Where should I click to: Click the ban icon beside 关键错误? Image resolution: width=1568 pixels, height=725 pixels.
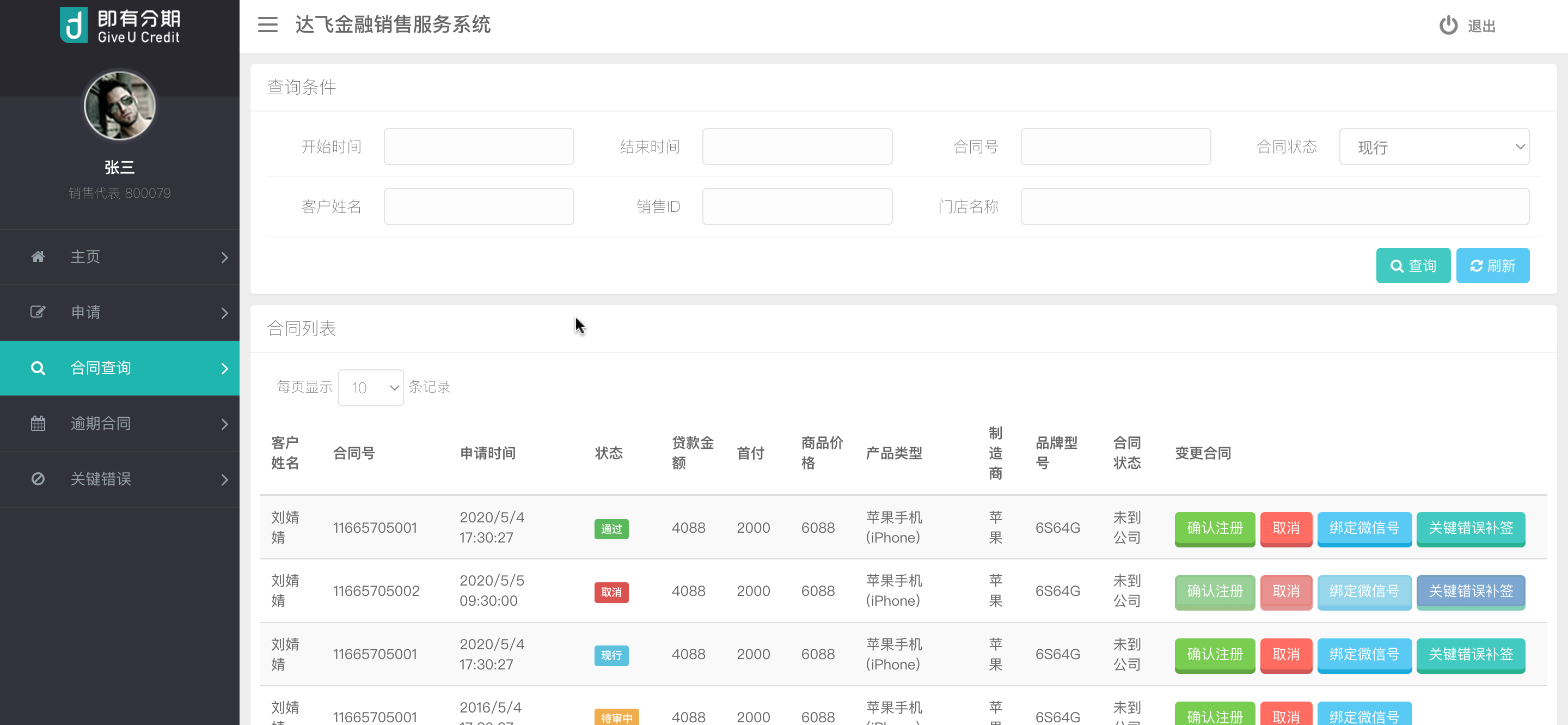pyautogui.click(x=38, y=479)
